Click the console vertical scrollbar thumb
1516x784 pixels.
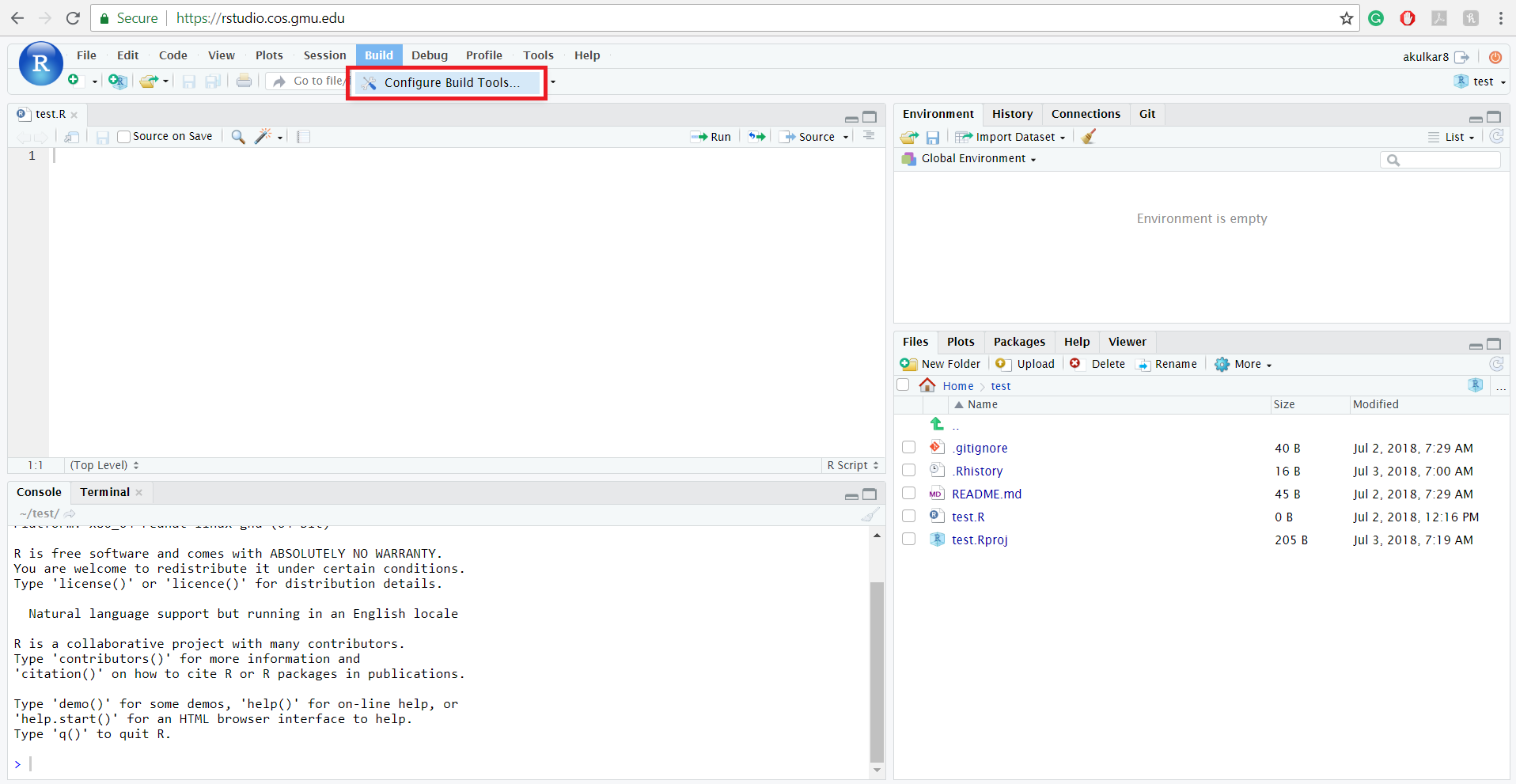[877, 671]
